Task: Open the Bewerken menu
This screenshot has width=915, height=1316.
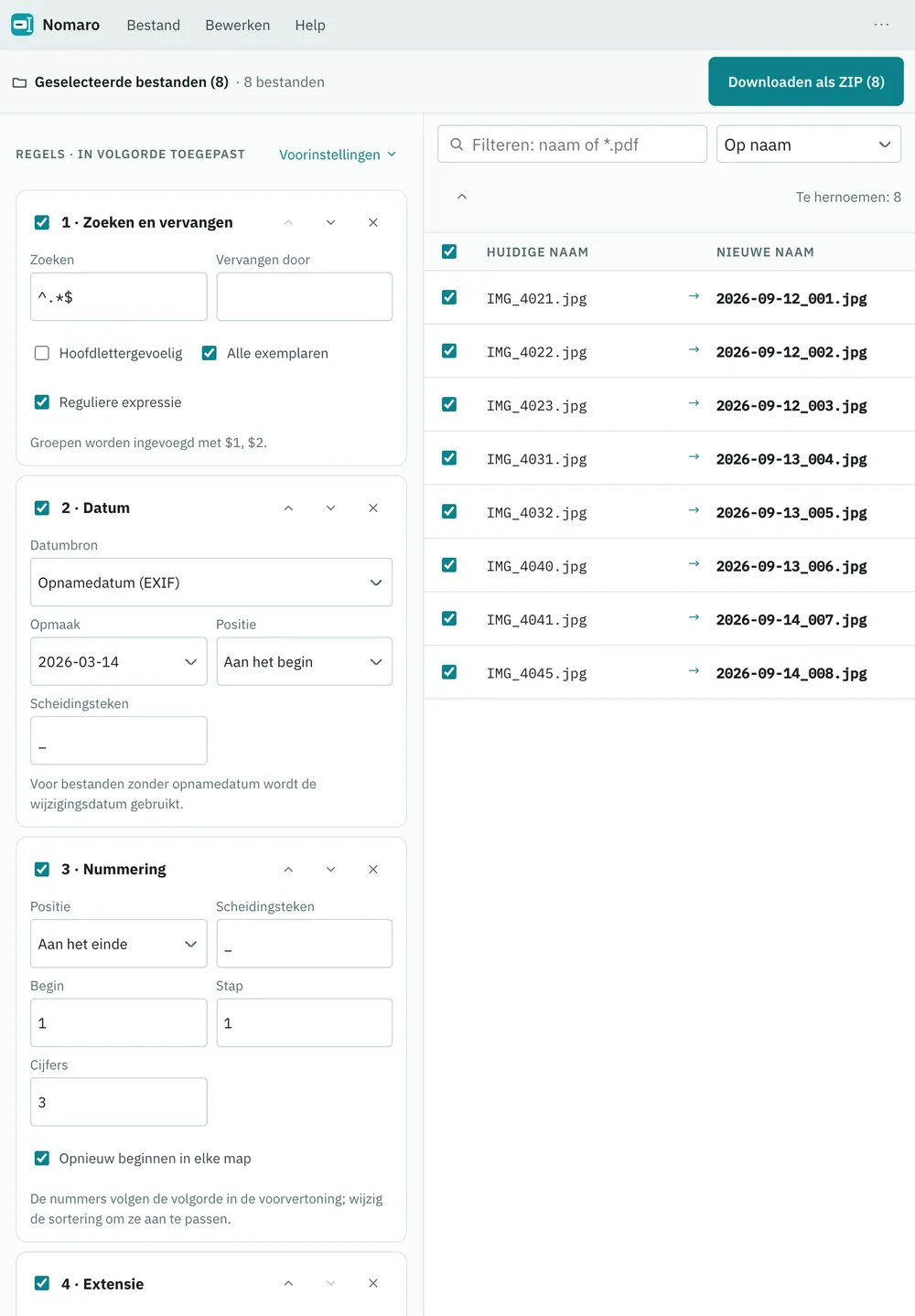Action: 238,25
